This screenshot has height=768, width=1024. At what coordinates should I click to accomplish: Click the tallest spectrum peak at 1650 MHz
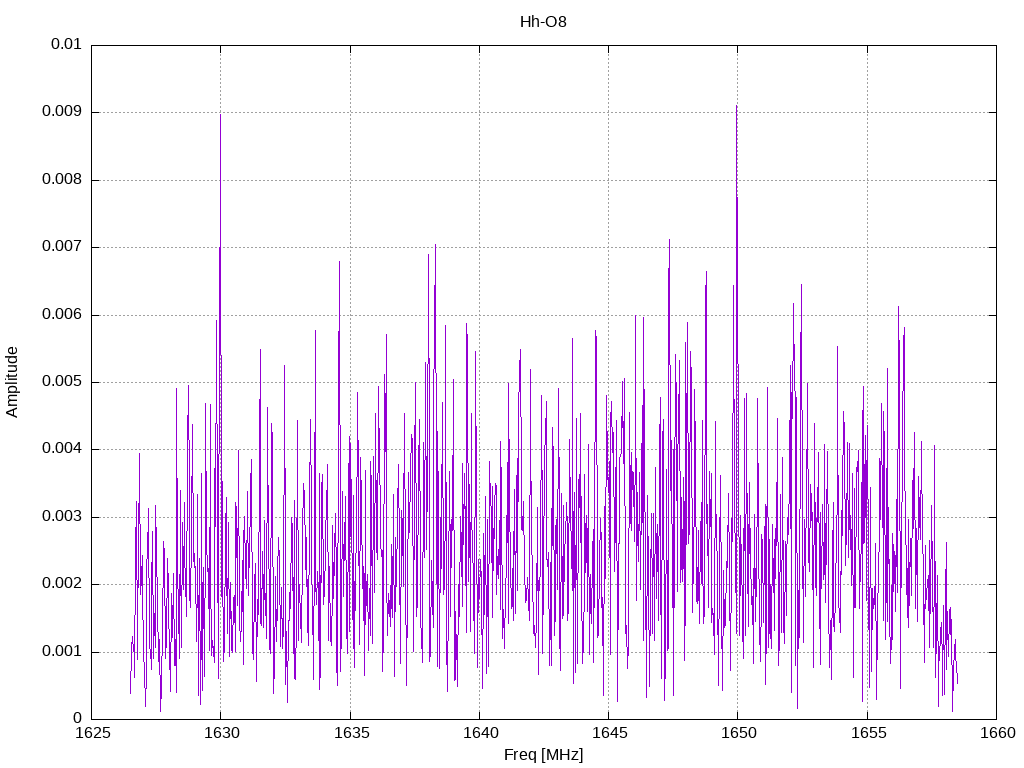point(737,106)
